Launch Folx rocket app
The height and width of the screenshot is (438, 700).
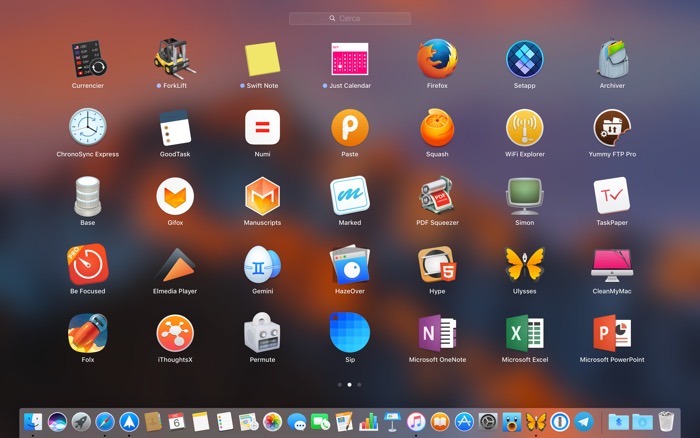pos(88,333)
